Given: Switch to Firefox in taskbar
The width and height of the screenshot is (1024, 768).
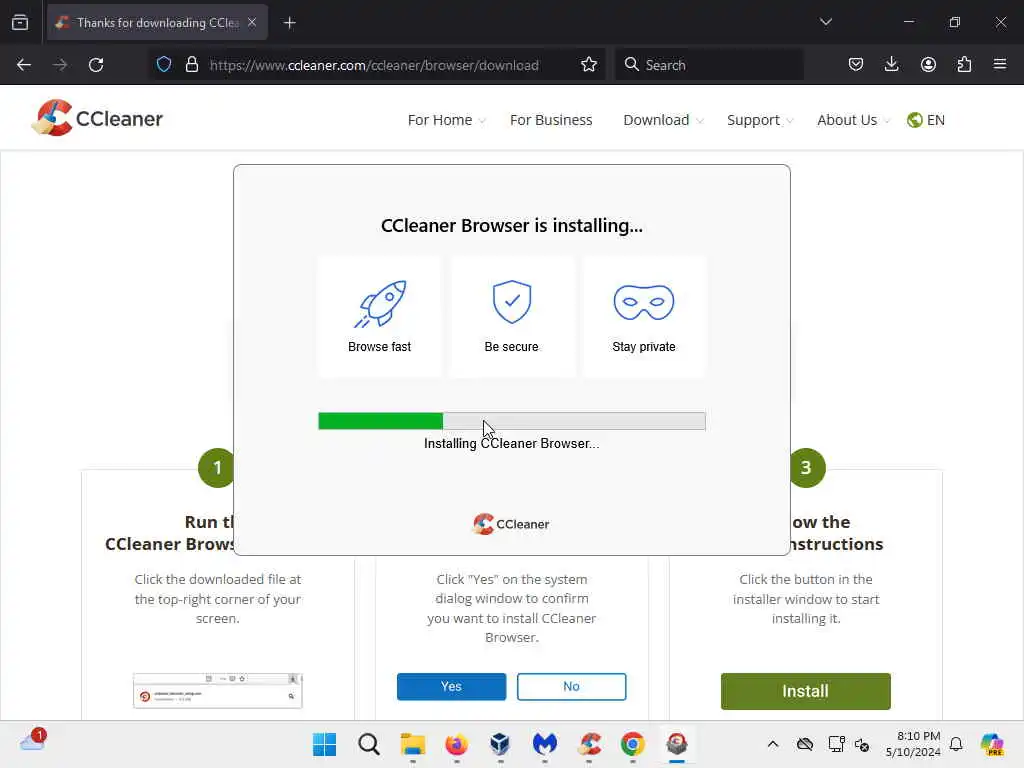Looking at the screenshot, I should 456,744.
